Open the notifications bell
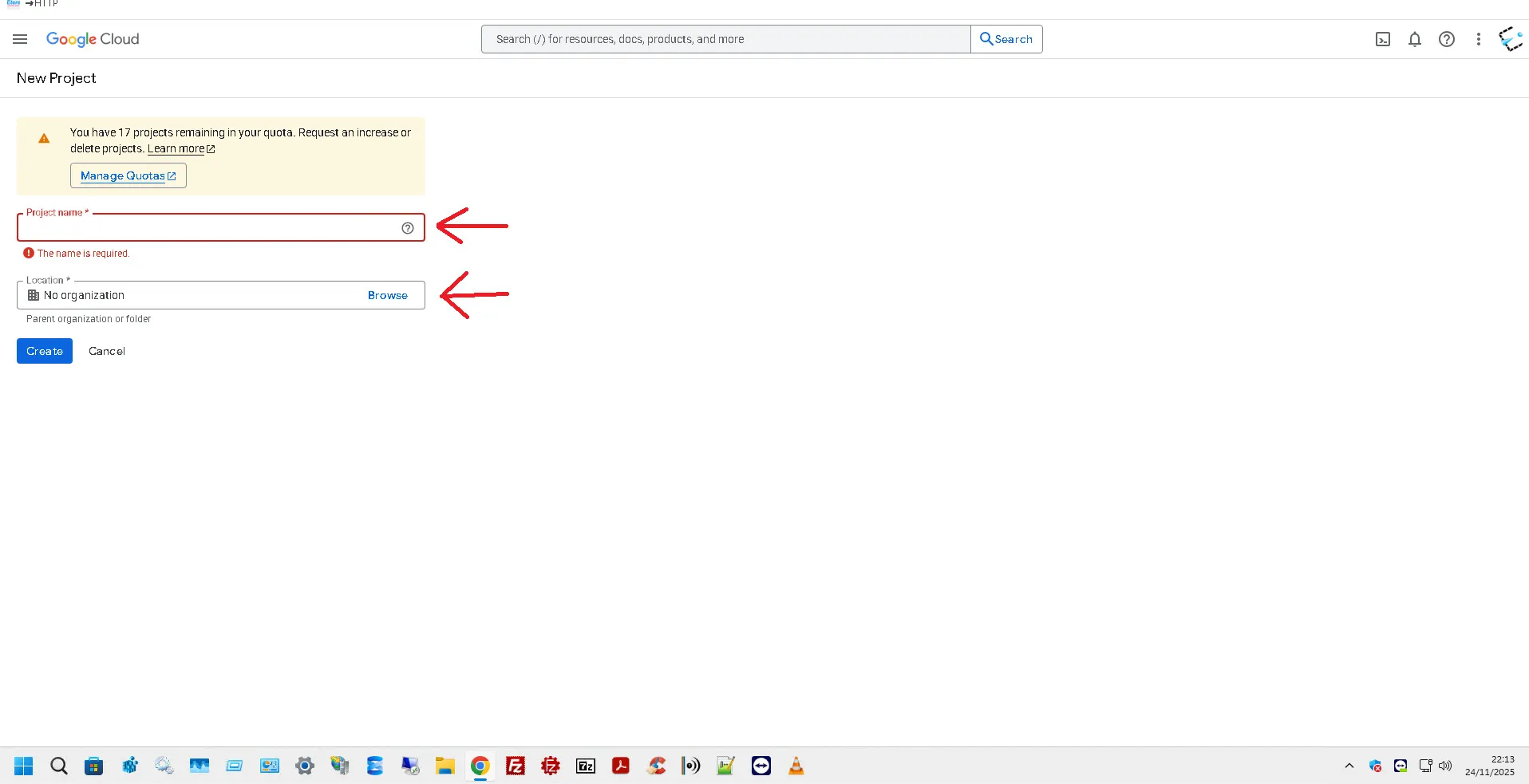 pos(1415,39)
